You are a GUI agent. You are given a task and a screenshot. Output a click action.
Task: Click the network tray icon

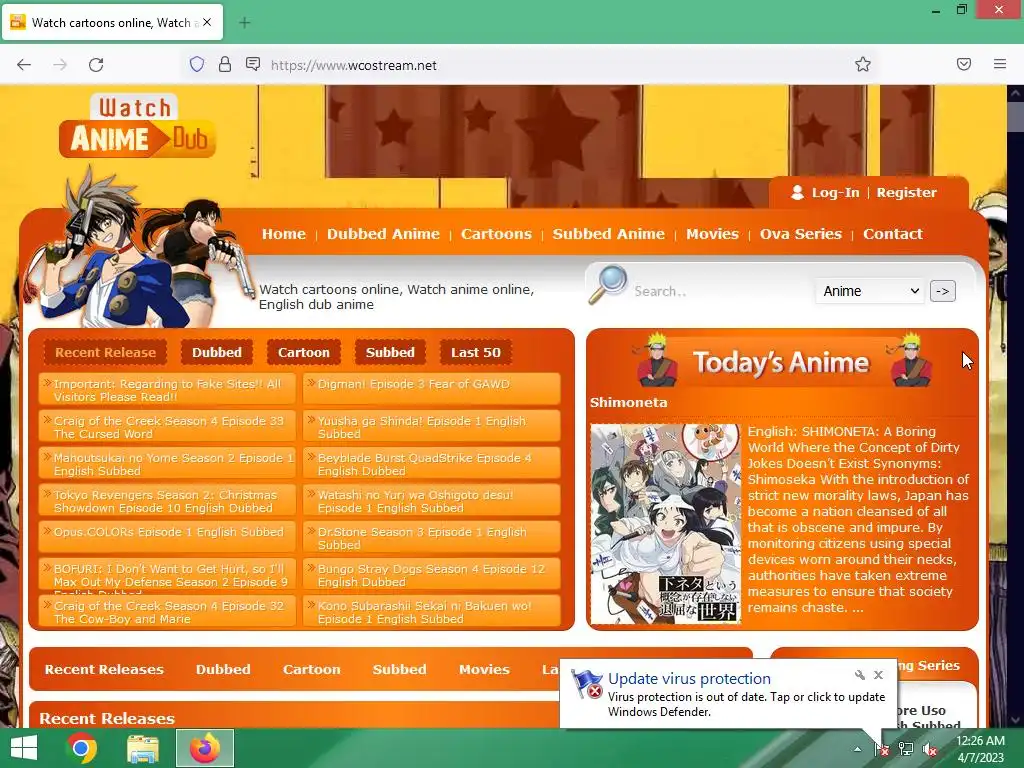[x=906, y=749]
